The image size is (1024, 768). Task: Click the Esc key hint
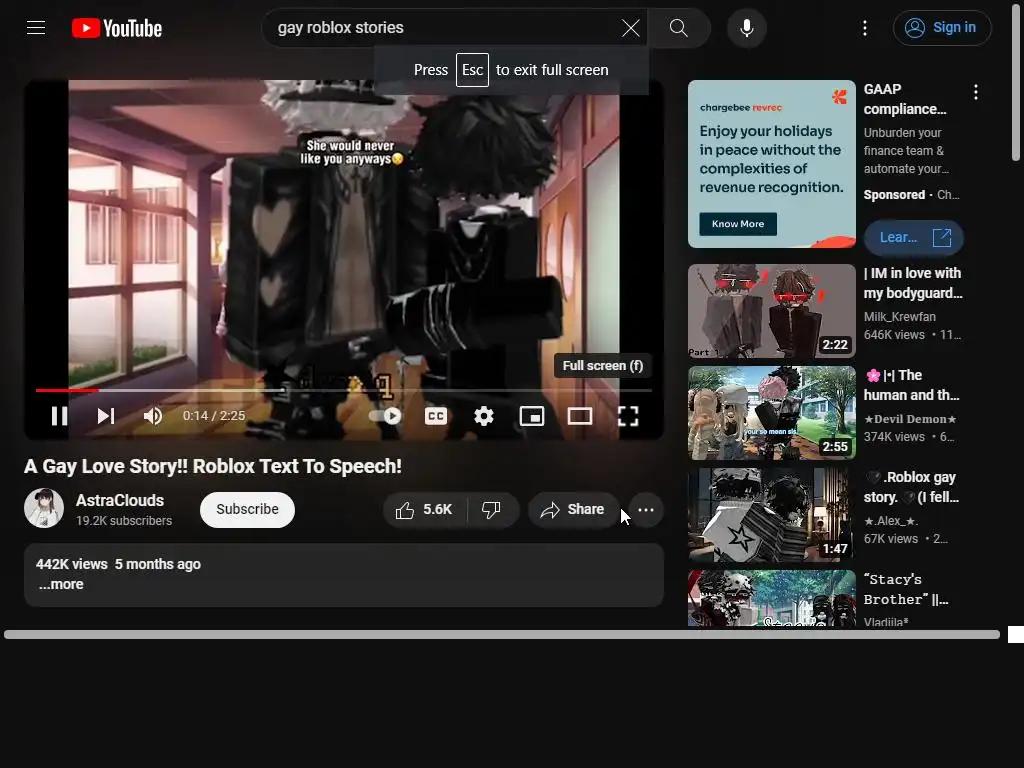472,70
